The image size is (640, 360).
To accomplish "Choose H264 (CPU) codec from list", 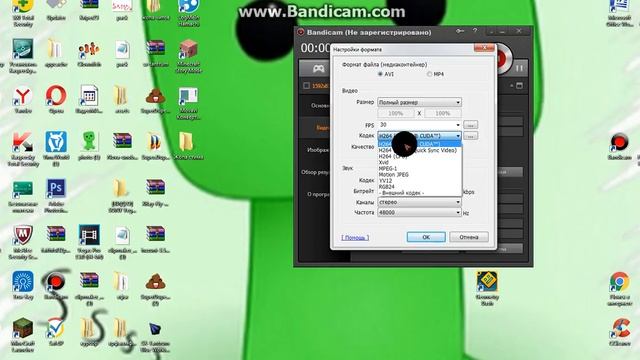I will click(419, 156).
